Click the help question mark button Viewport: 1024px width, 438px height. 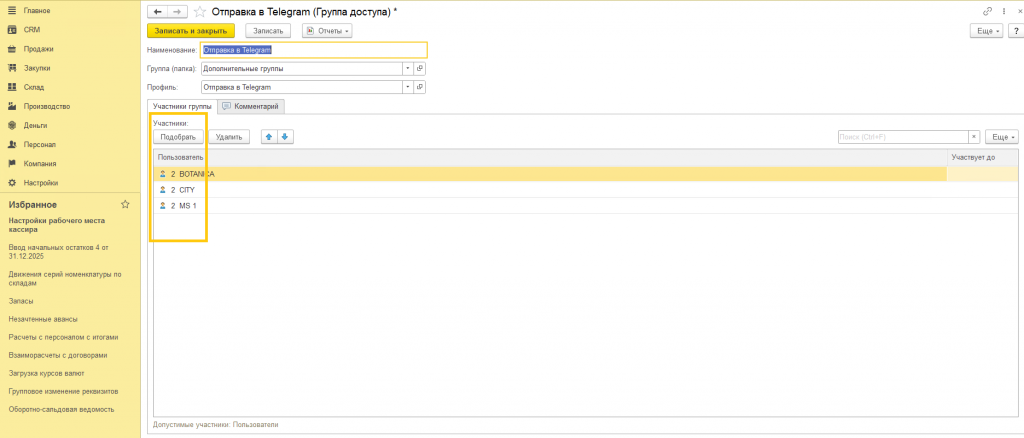click(x=1016, y=31)
